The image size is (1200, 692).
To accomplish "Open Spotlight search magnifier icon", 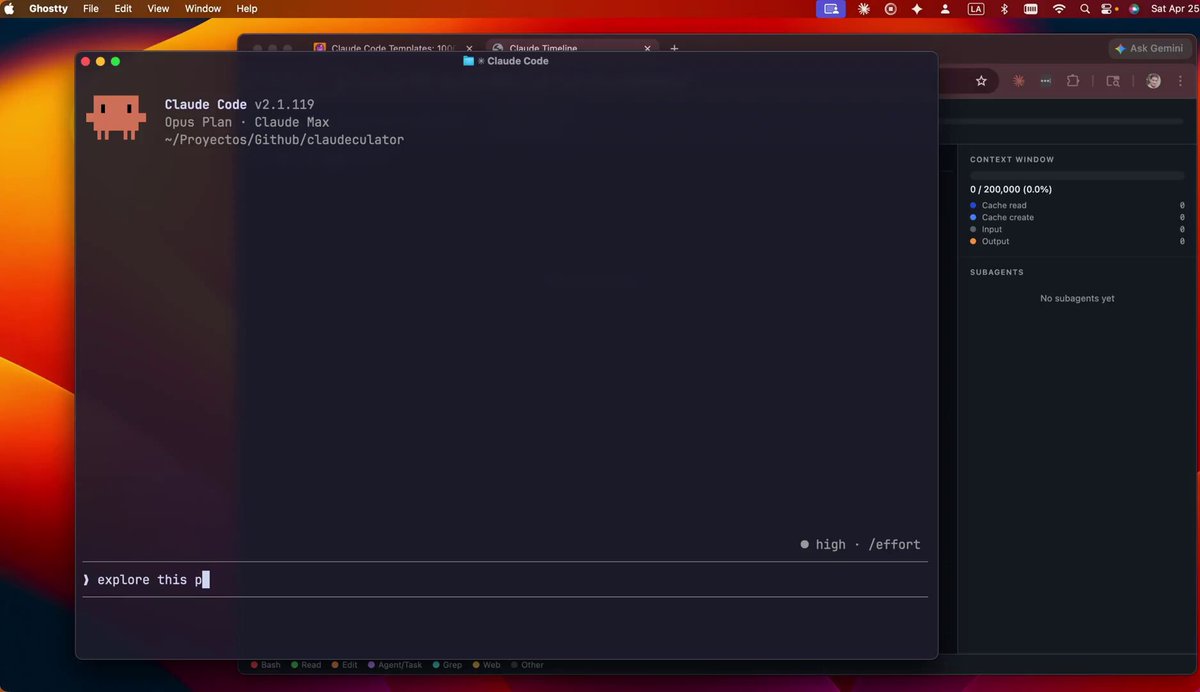I will (1085, 8).
